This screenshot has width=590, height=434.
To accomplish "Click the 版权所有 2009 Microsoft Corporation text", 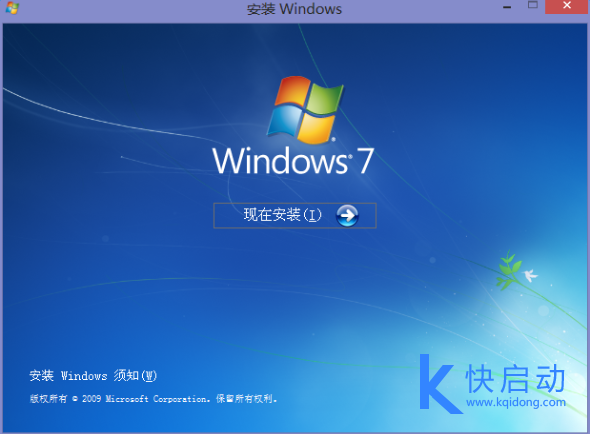I will pos(154,399).
